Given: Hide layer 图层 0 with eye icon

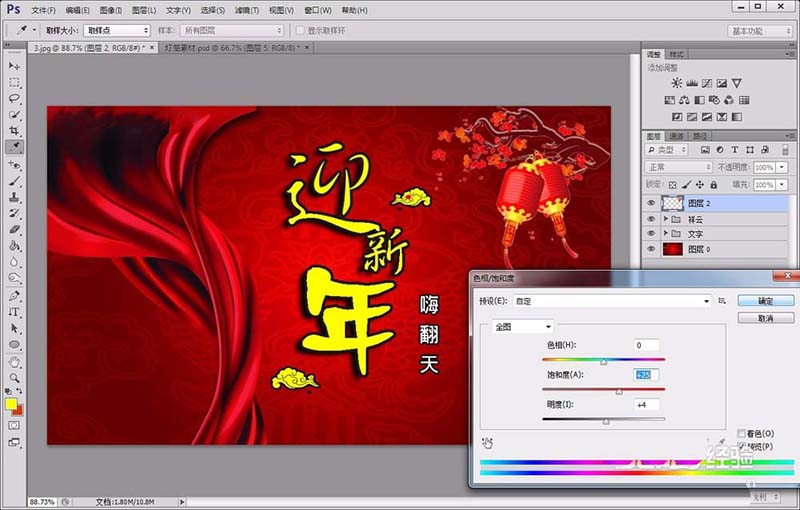Looking at the screenshot, I should [x=651, y=248].
